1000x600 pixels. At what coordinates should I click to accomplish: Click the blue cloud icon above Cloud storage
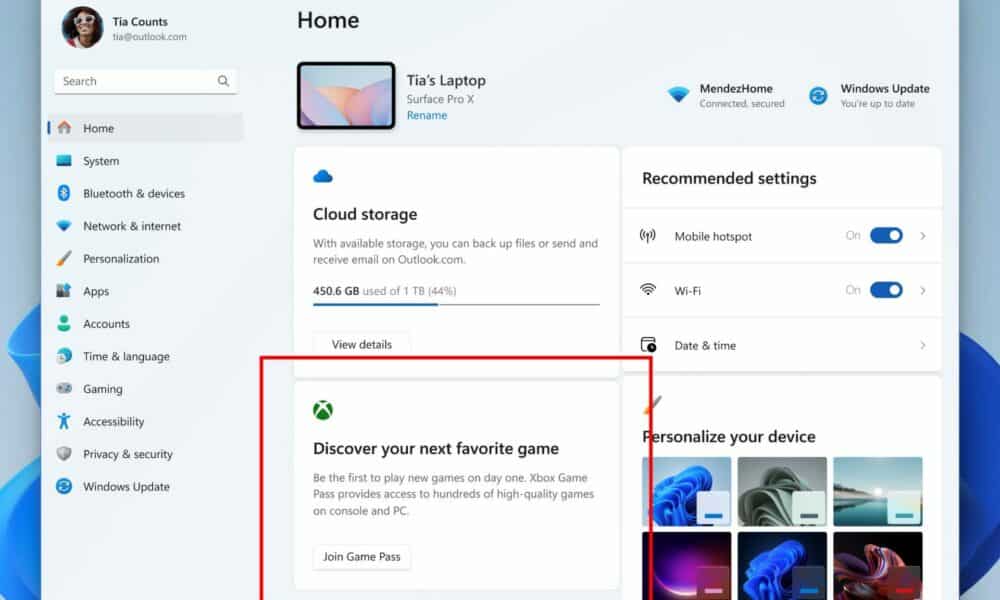tap(323, 176)
